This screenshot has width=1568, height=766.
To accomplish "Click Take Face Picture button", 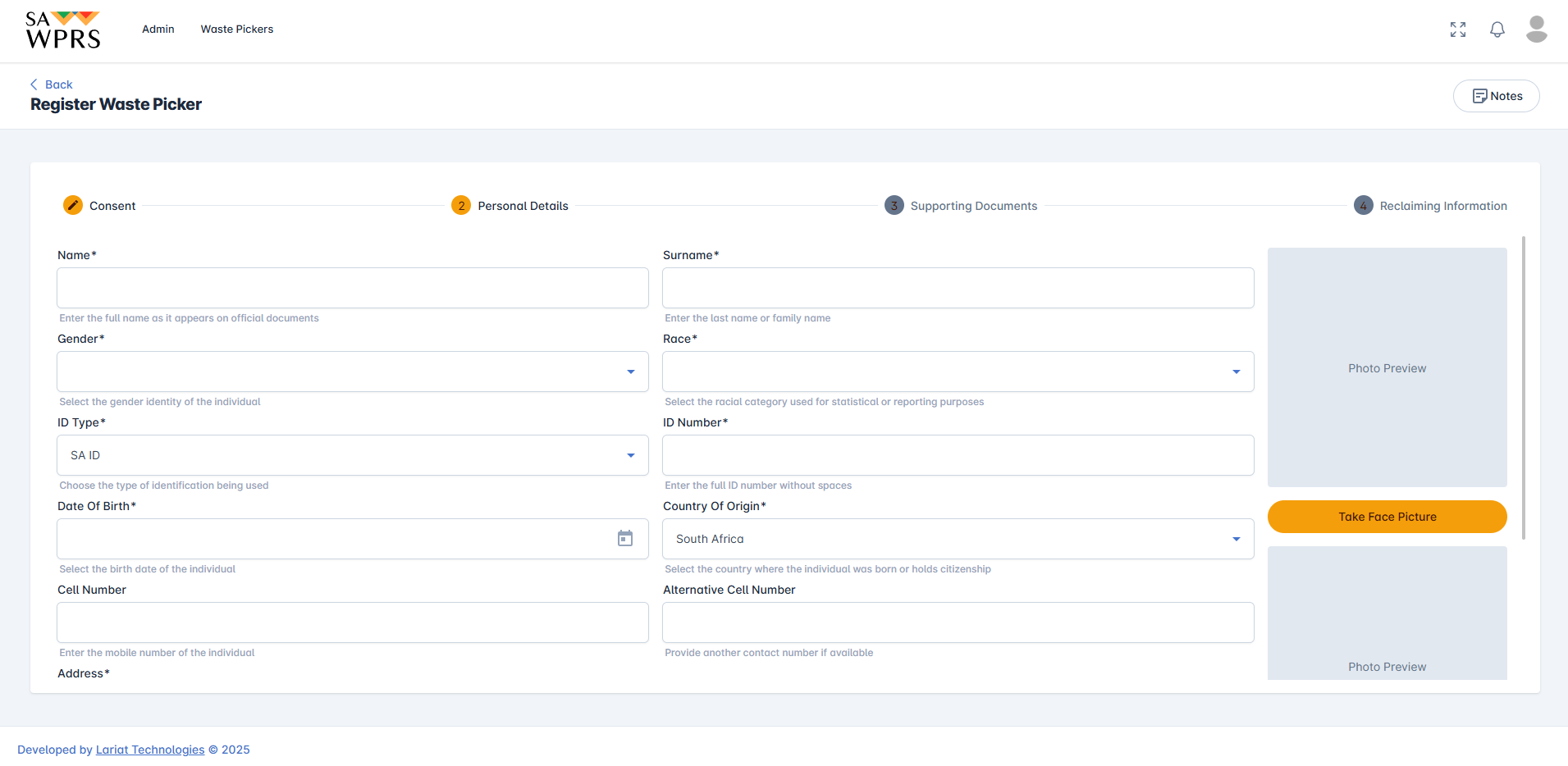I will point(1387,517).
